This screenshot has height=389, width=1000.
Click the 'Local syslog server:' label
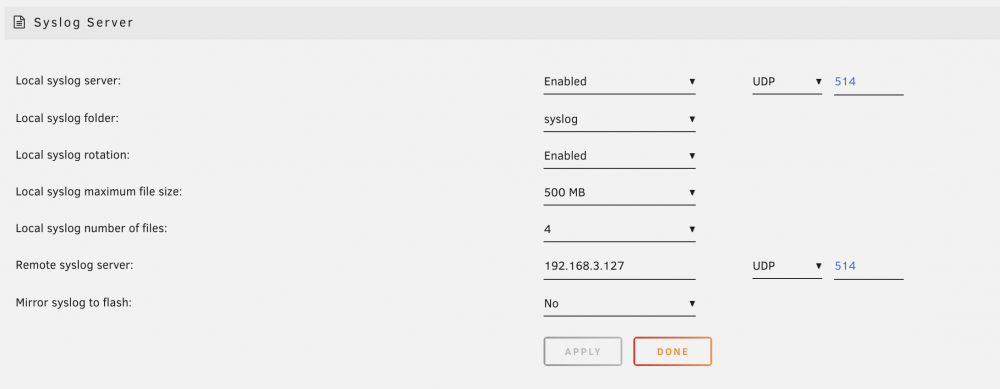coord(68,81)
